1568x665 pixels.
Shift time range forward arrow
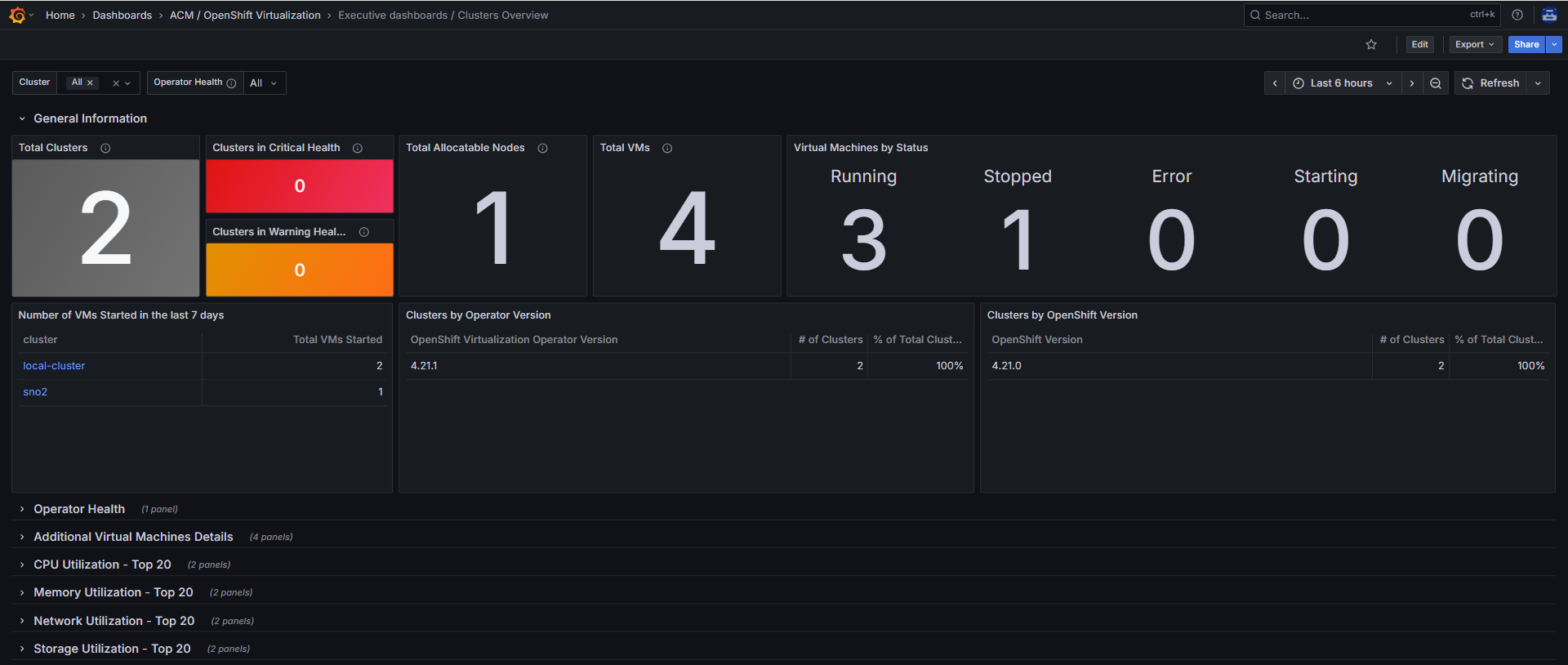[1412, 83]
